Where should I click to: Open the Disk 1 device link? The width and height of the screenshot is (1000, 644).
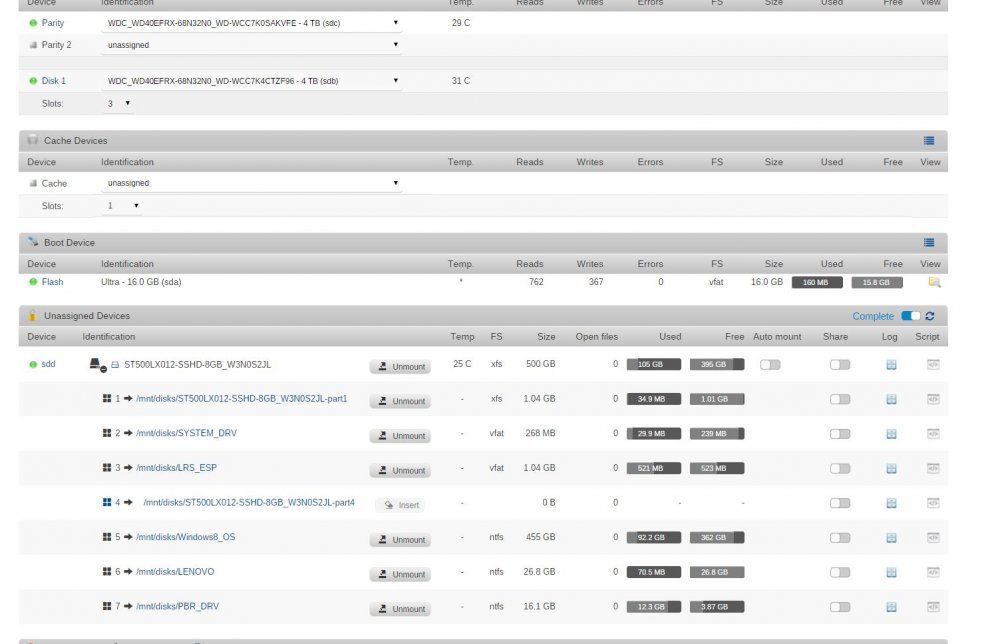(x=54, y=81)
